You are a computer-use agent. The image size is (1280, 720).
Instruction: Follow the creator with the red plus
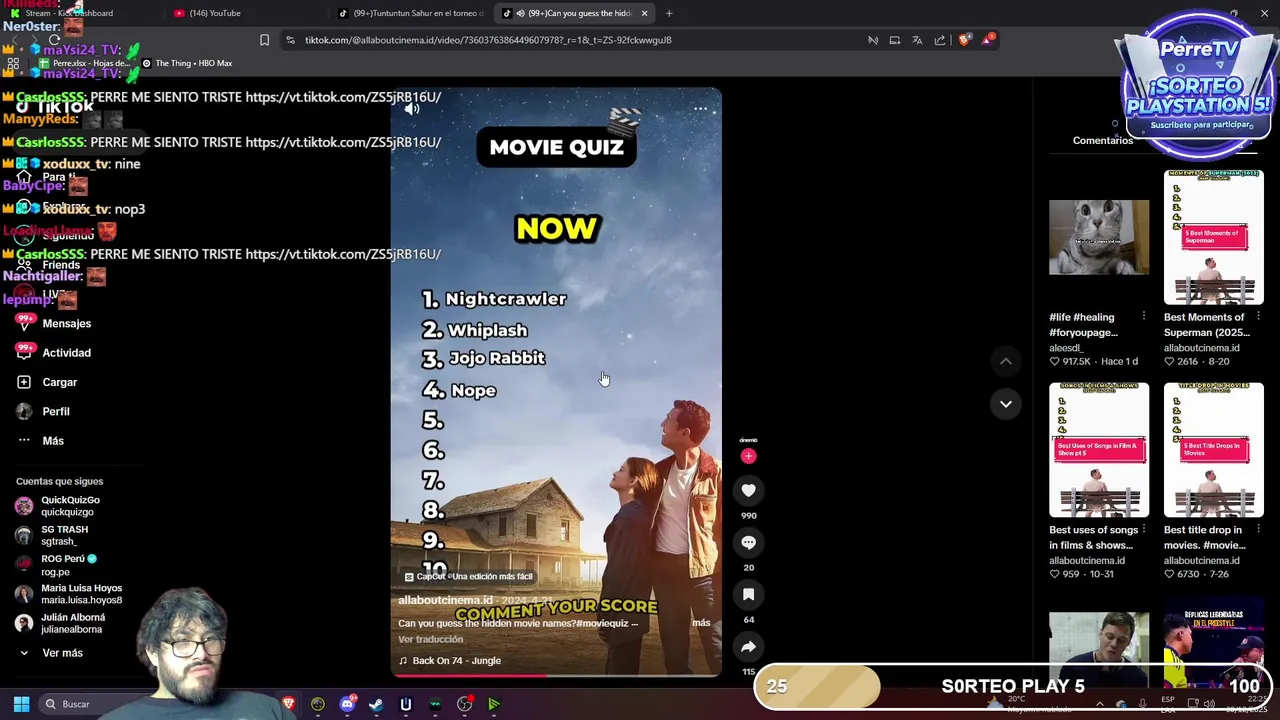click(748, 456)
